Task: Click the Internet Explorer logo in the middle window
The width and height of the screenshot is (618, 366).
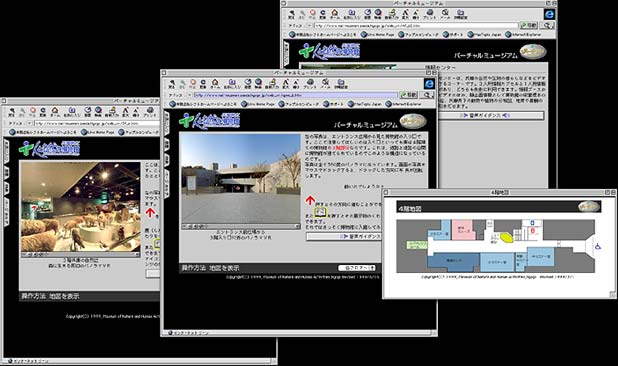Action: [x=429, y=84]
